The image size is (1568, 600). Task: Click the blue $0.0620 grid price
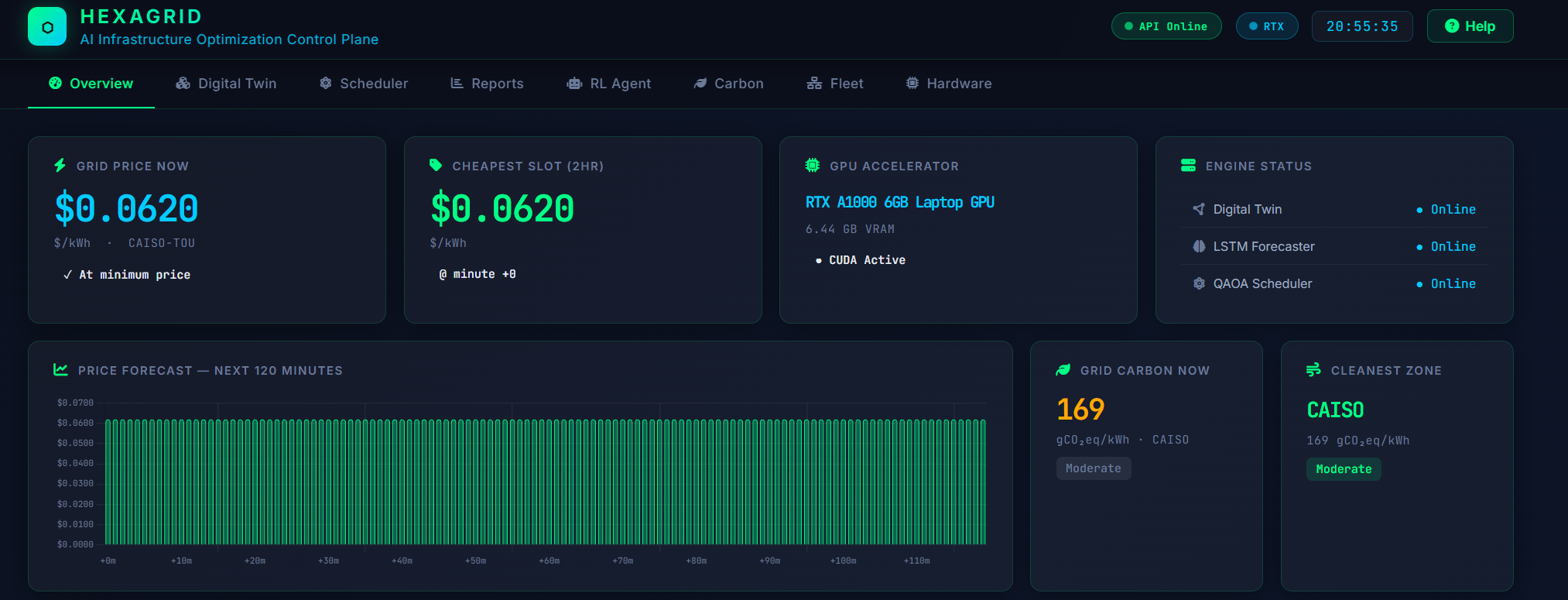[x=126, y=209]
